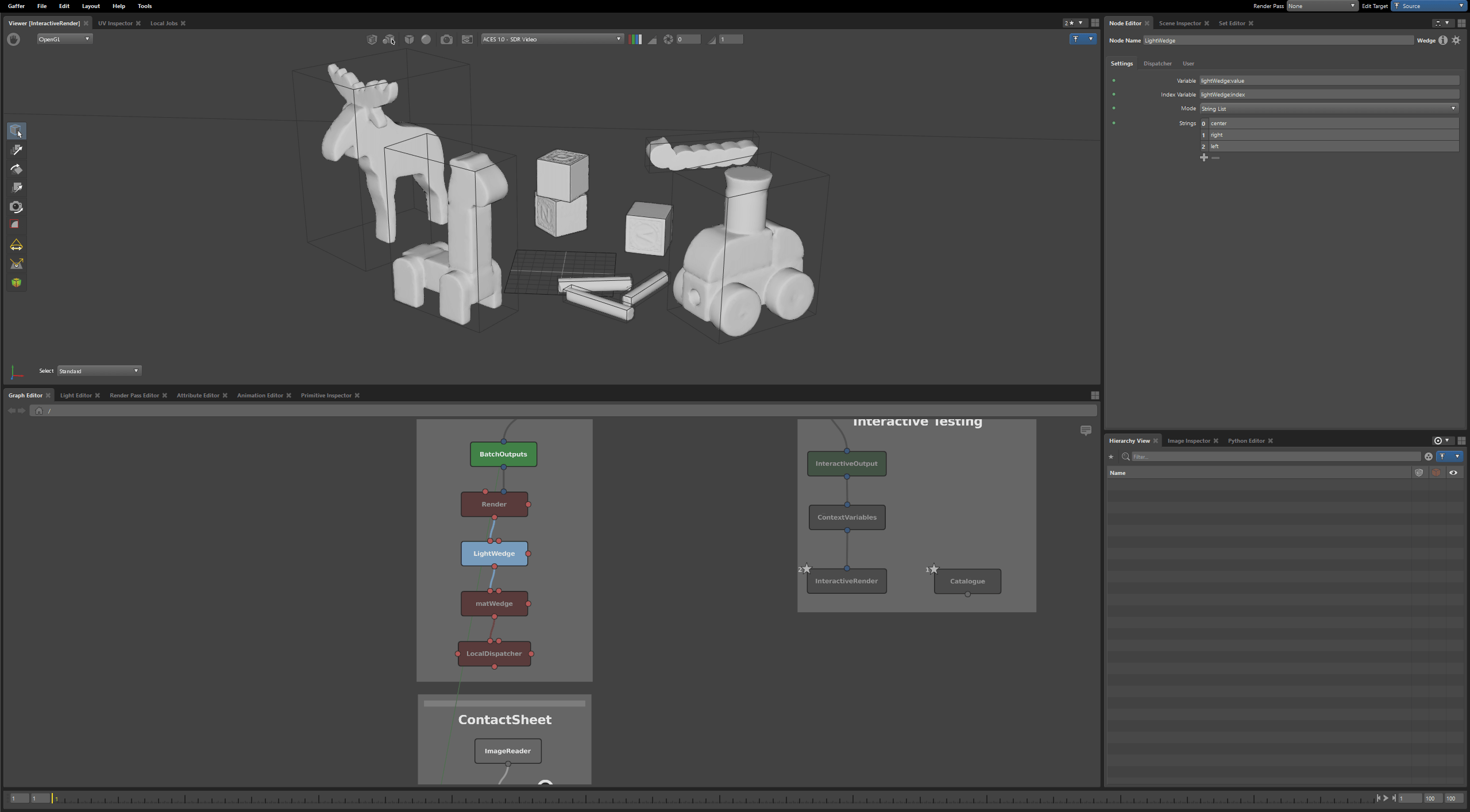This screenshot has width=1470, height=812.
Task: Open the viewer focus node star dropdown
Action: (1074, 23)
